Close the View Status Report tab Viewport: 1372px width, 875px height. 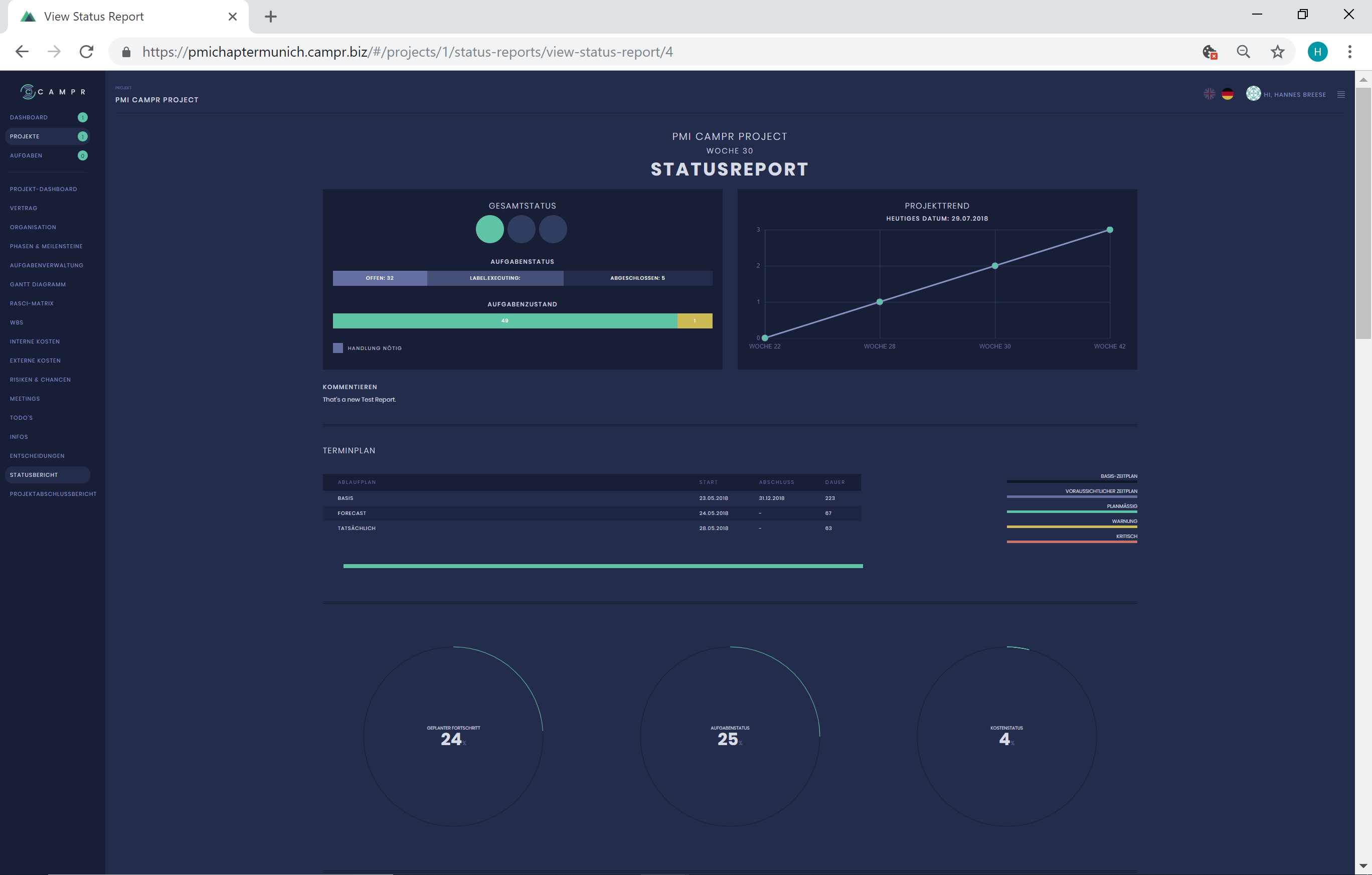click(233, 17)
